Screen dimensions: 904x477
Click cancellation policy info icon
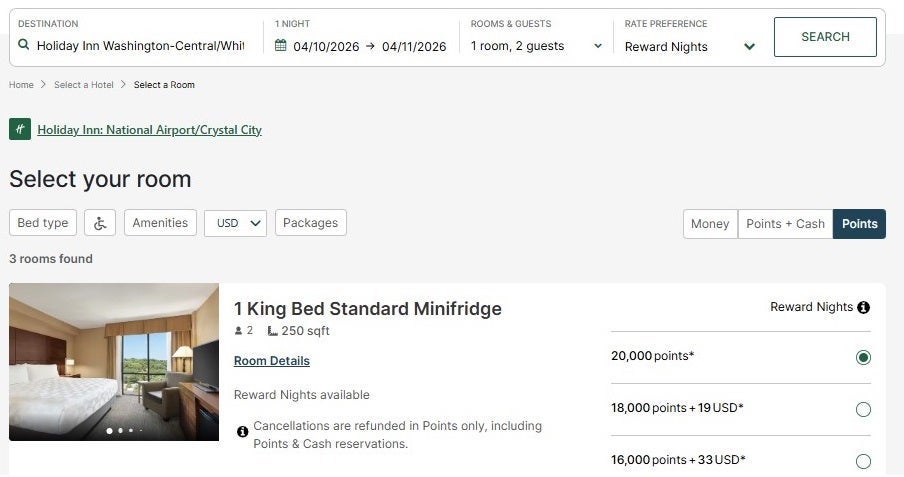pos(243,431)
